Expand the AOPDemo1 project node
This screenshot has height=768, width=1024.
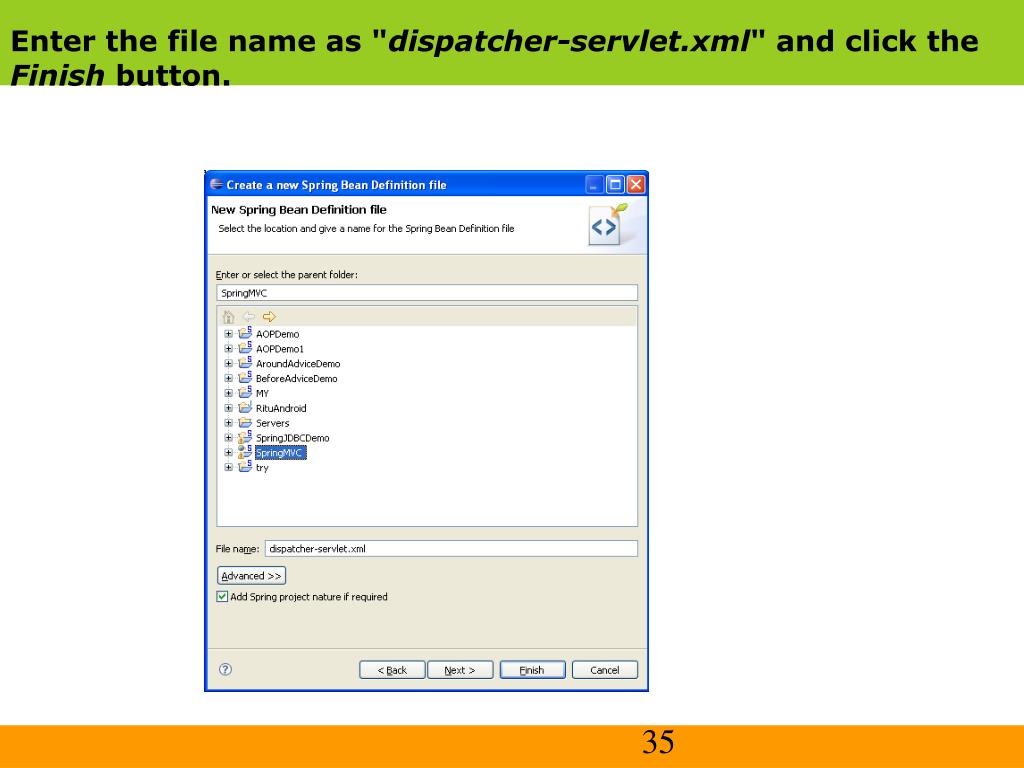click(228, 349)
